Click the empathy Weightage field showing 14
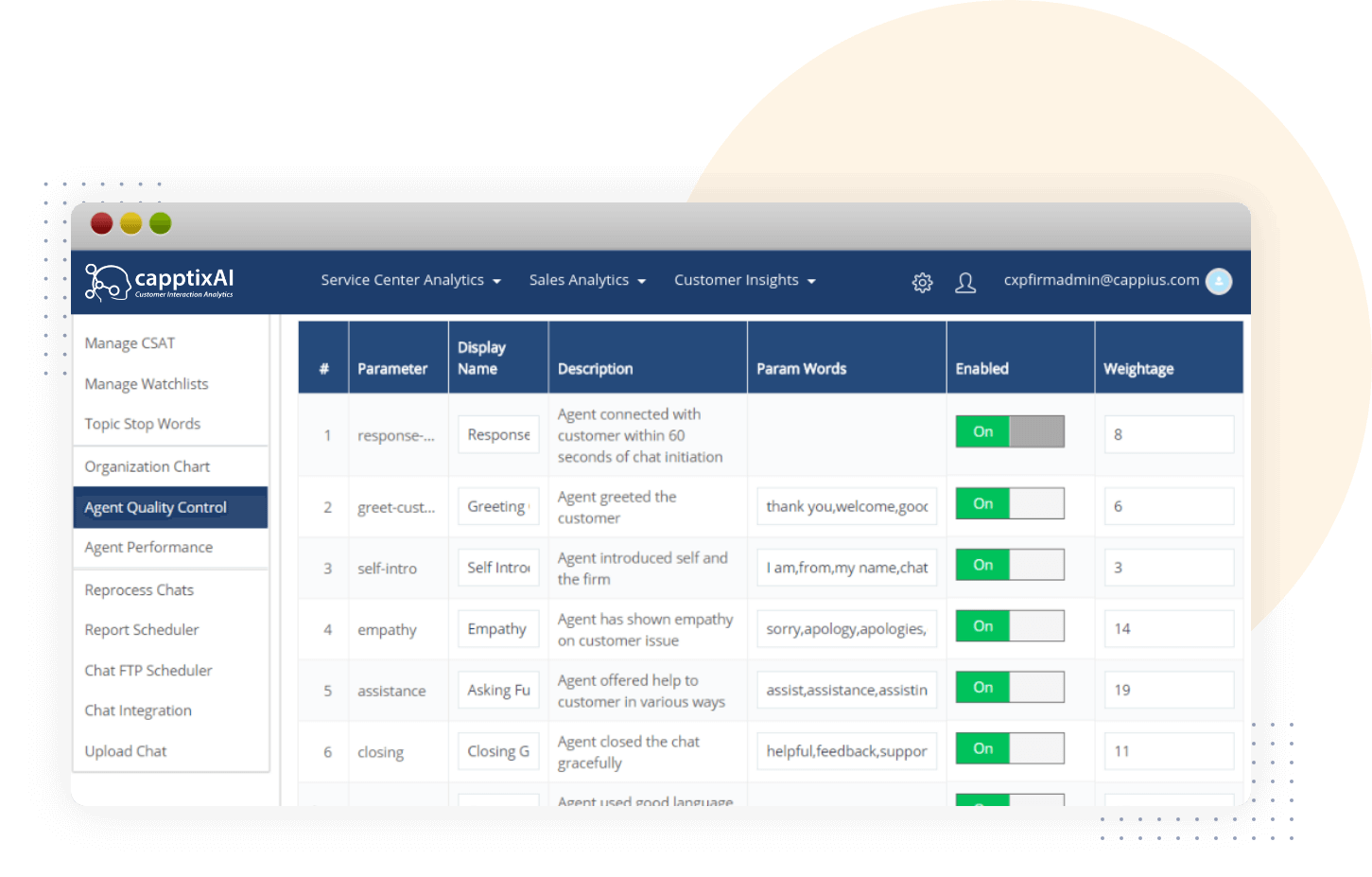Image resolution: width=1372 pixels, height=877 pixels. tap(1168, 628)
